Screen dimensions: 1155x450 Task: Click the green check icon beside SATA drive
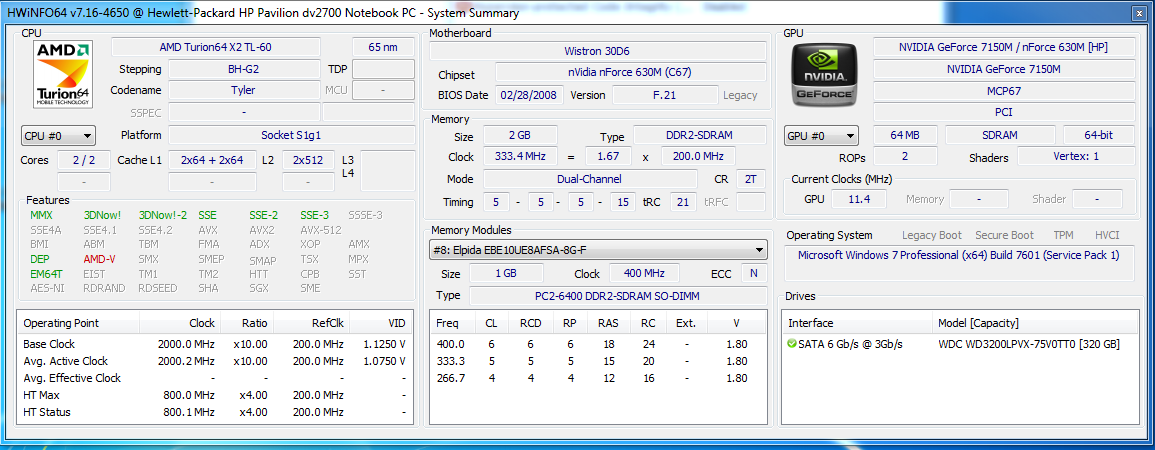792,344
